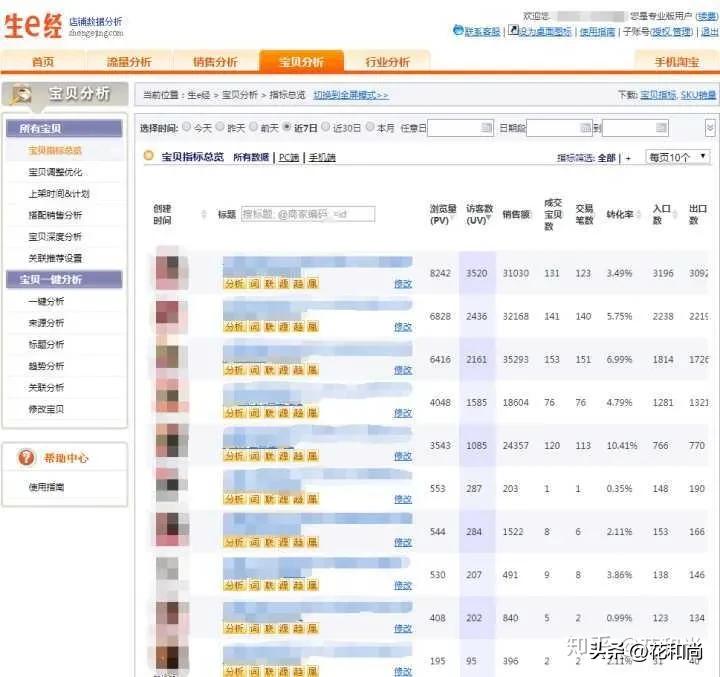
Task: Switch to the 行业分析 tab
Action: tap(387, 62)
